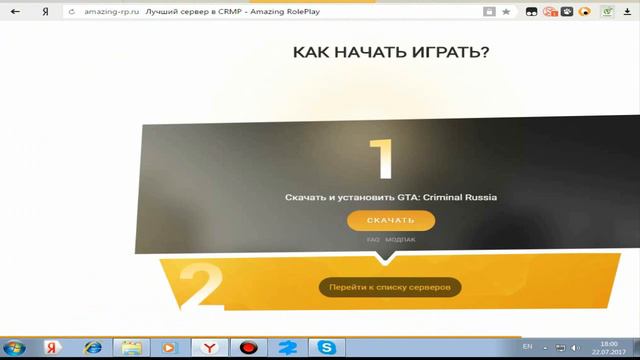
Task: Show hidden tray icons arrow
Action: 545,348
